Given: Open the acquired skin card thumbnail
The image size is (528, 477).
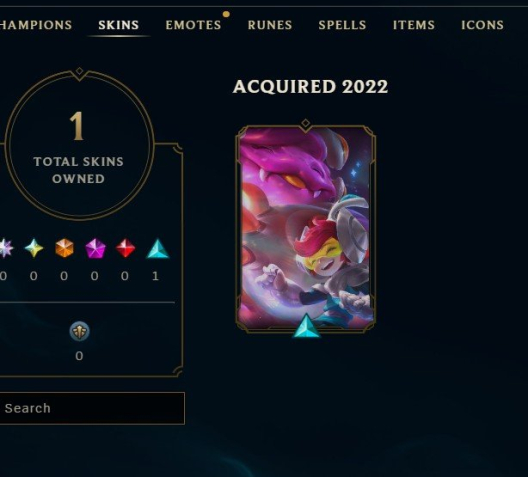Looking at the screenshot, I should coord(305,227).
